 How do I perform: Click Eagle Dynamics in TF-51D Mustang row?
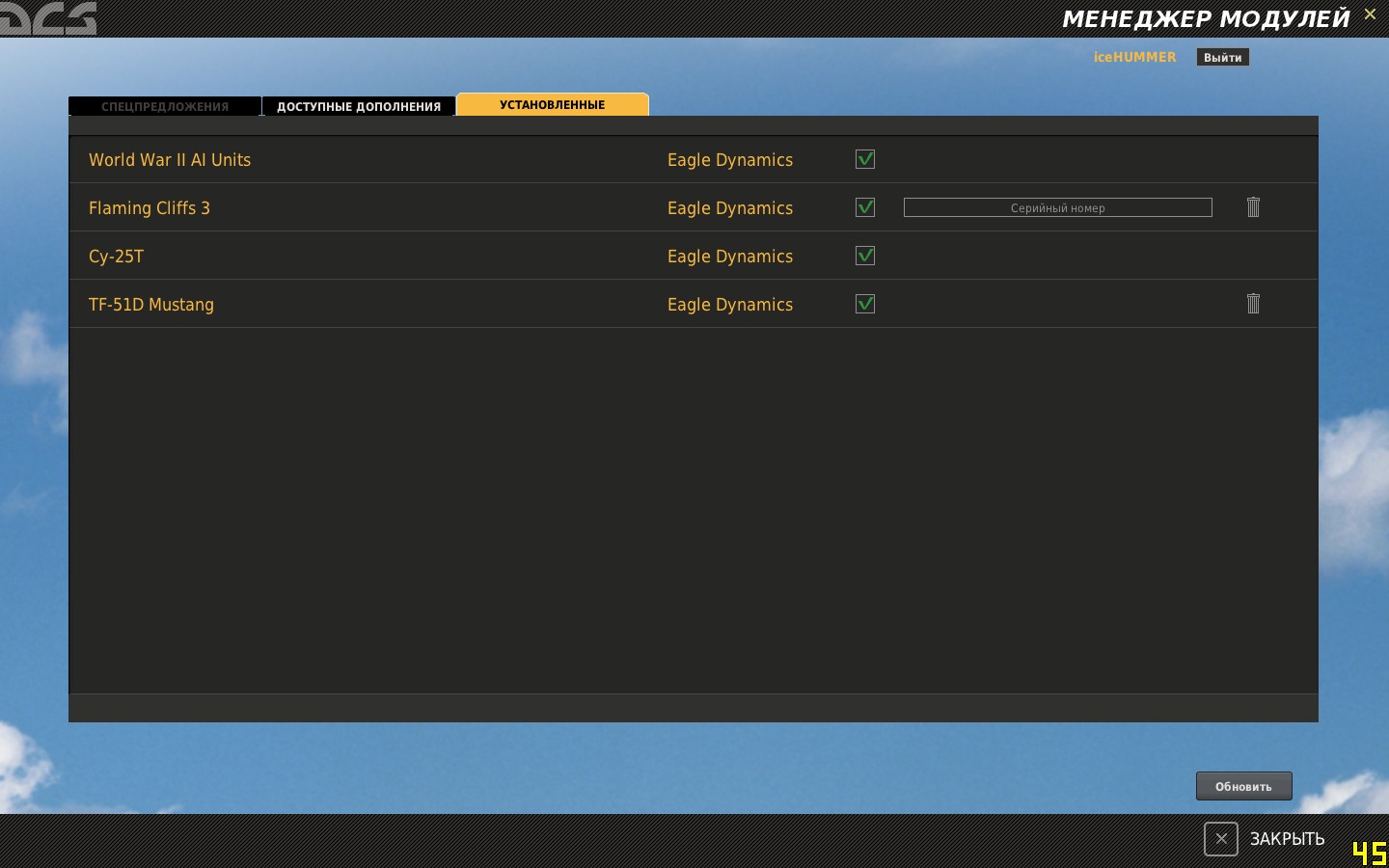(x=730, y=305)
